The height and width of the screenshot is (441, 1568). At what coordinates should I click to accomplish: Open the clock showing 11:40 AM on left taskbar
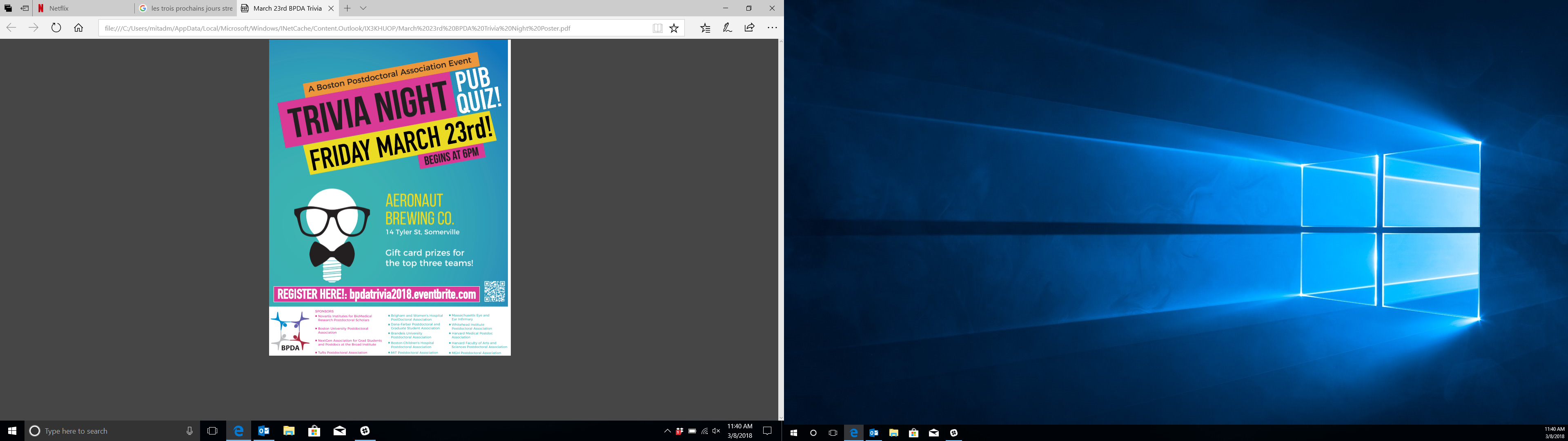pos(739,431)
